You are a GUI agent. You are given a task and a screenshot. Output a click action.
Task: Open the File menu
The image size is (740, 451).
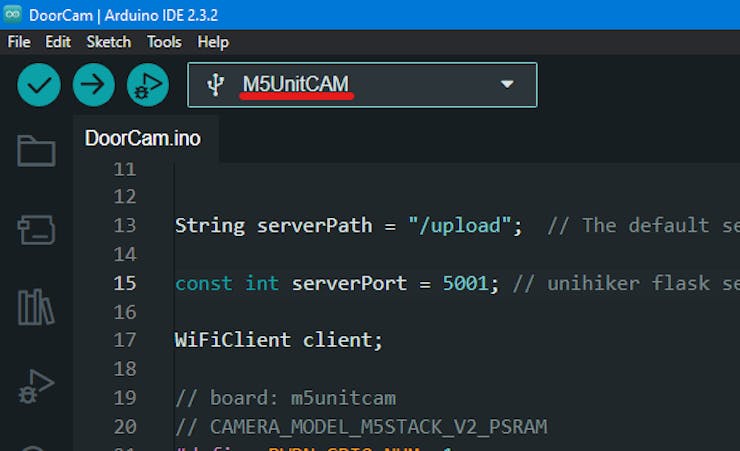pyautogui.click(x=19, y=42)
